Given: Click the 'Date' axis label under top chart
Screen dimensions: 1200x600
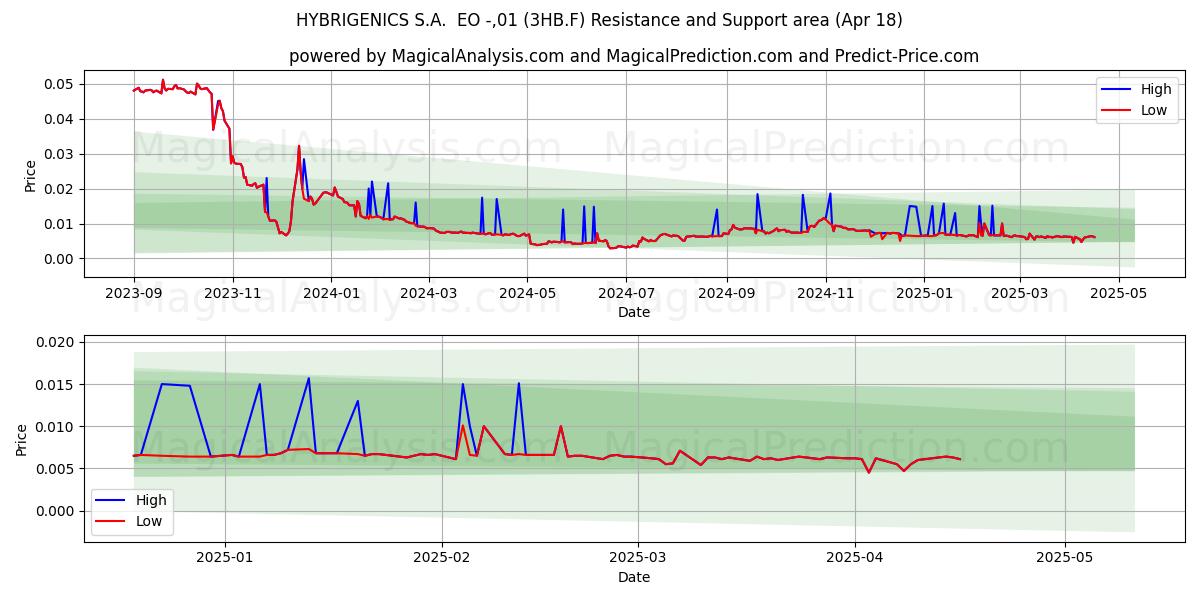Looking at the screenshot, I should [634, 312].
